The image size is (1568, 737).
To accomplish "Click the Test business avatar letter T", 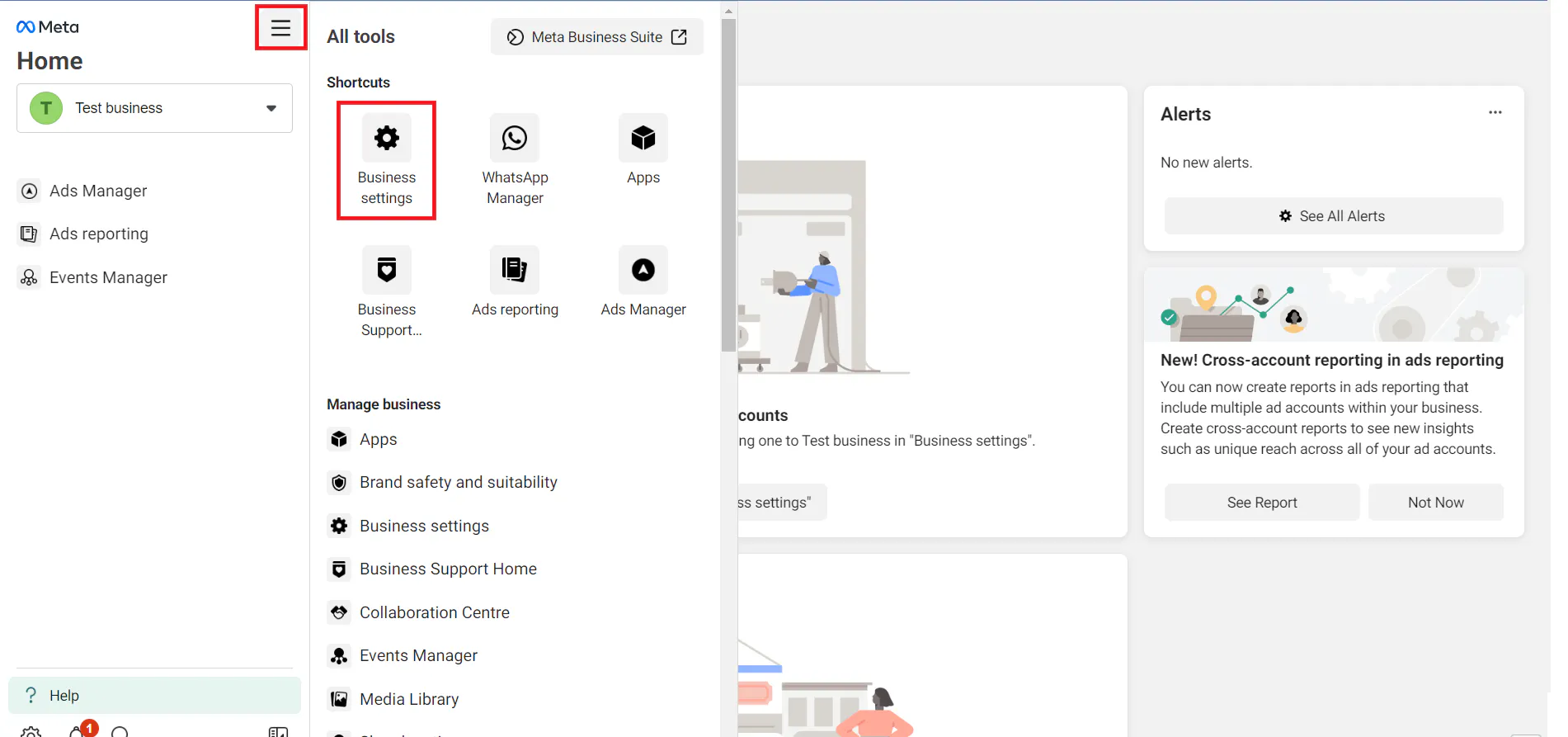I will (46, 108).
